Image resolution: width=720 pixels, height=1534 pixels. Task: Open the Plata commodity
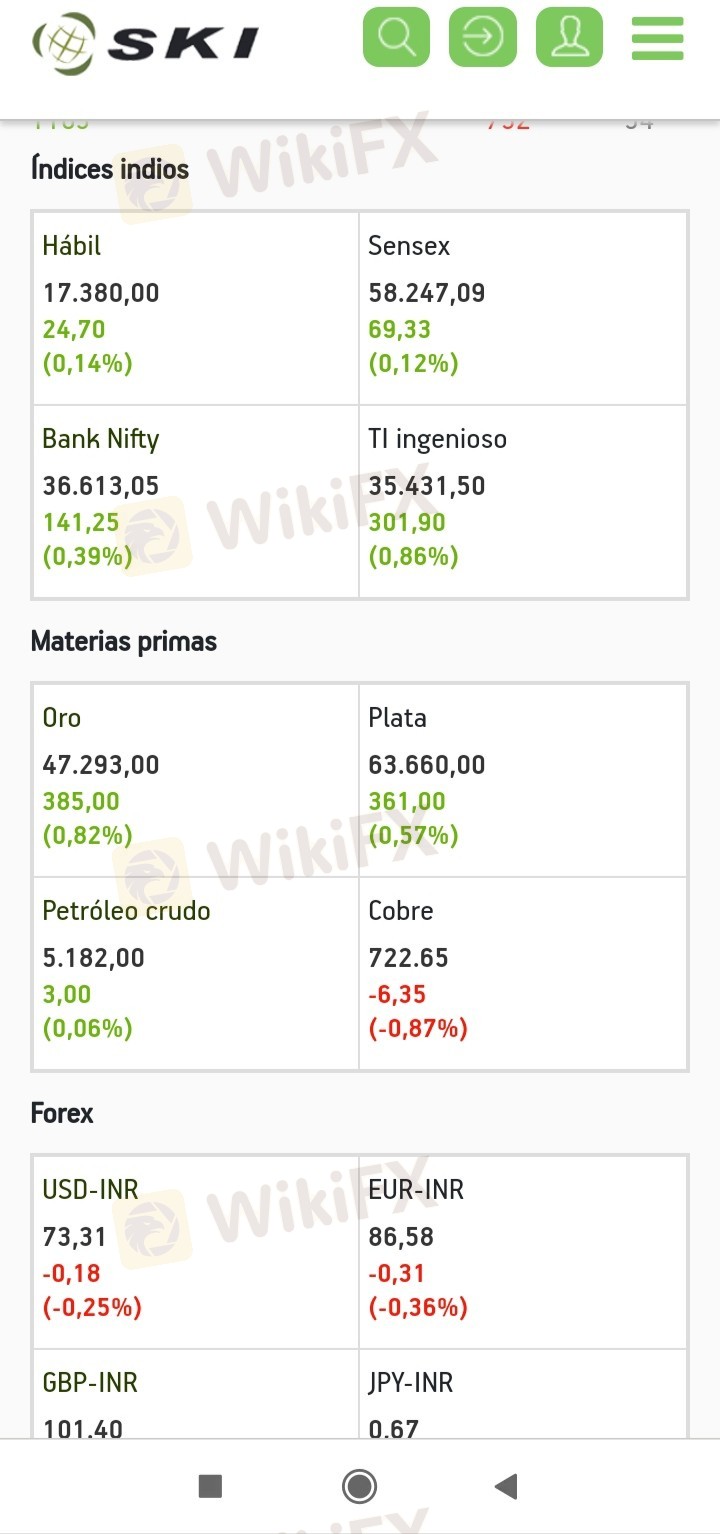point(397,718)
